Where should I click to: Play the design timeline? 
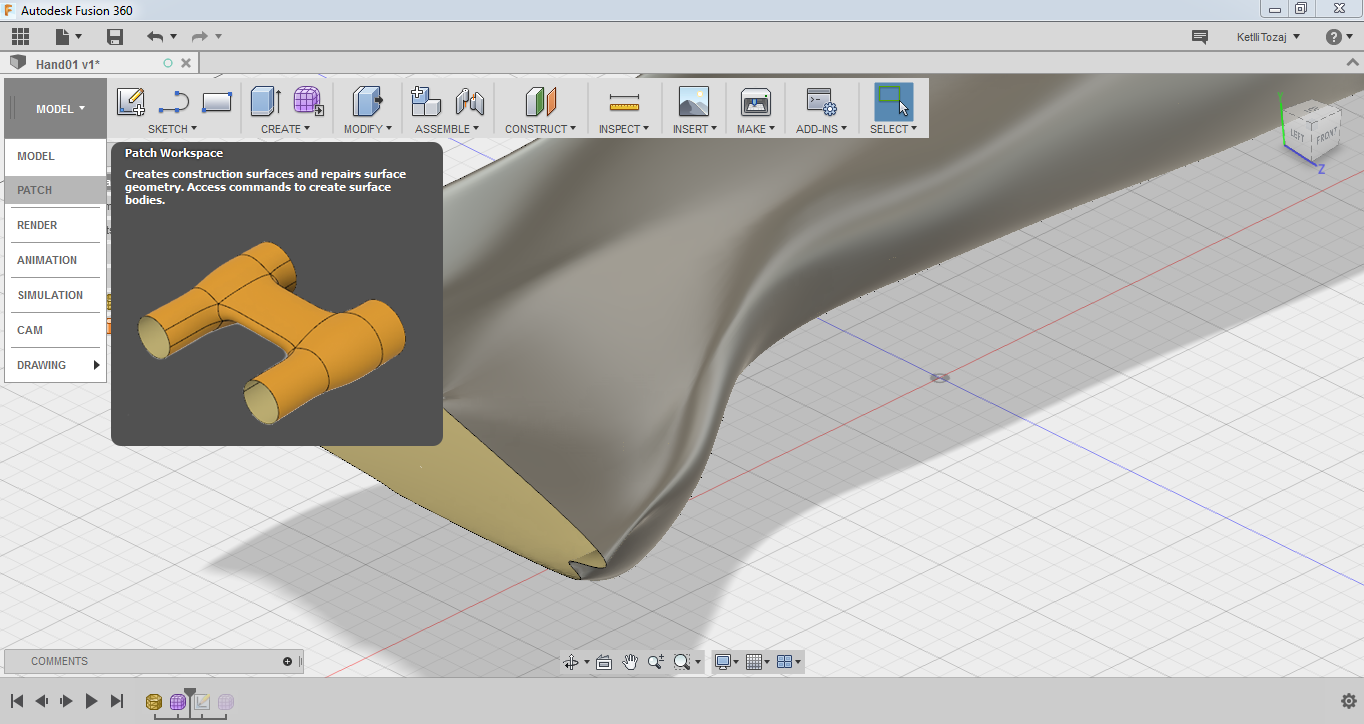92,702
